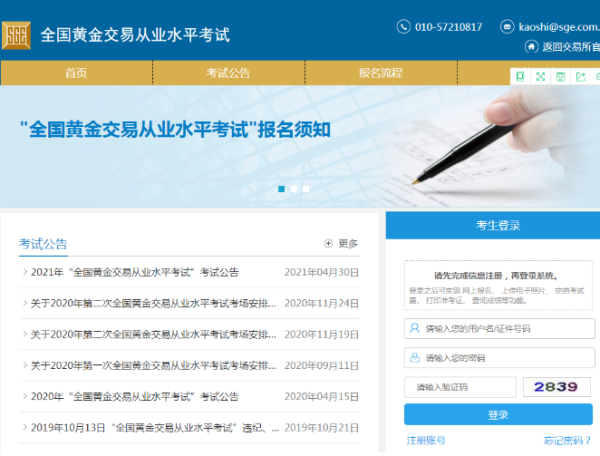The image size is (600, 456).
Task: Open the 首页 navigation tab
Action: (x=76, y=73)
